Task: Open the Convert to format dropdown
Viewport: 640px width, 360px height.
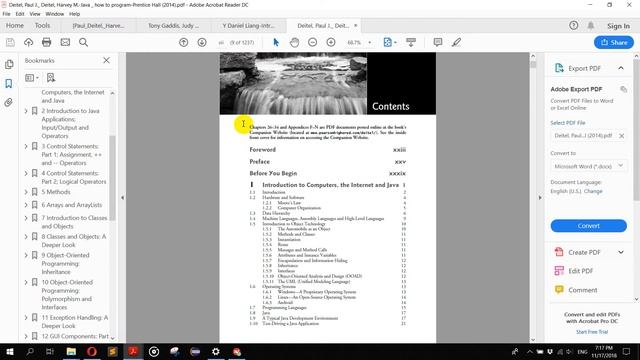Action: pos(588,166)
